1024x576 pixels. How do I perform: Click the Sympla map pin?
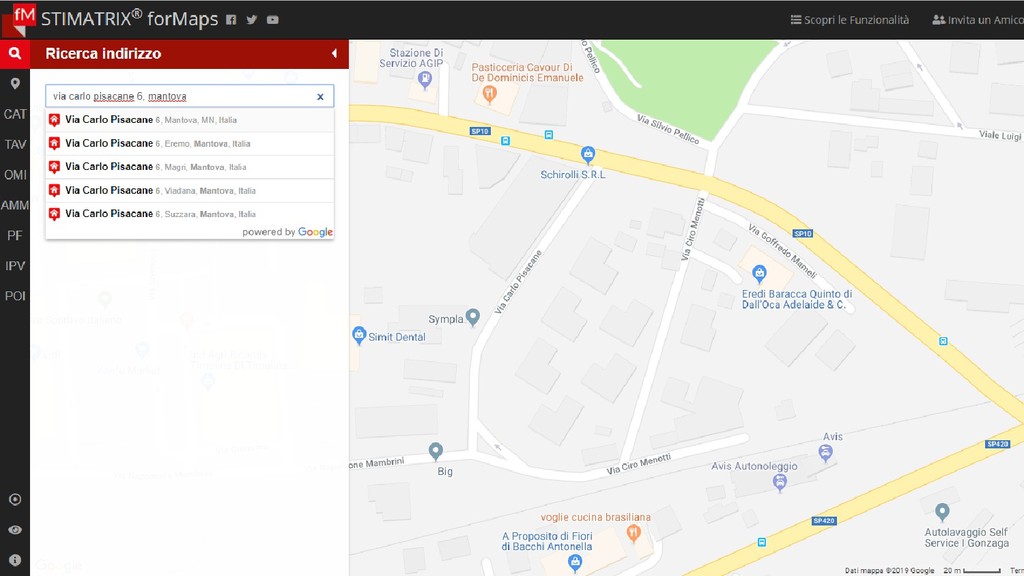tap(473, 317)
